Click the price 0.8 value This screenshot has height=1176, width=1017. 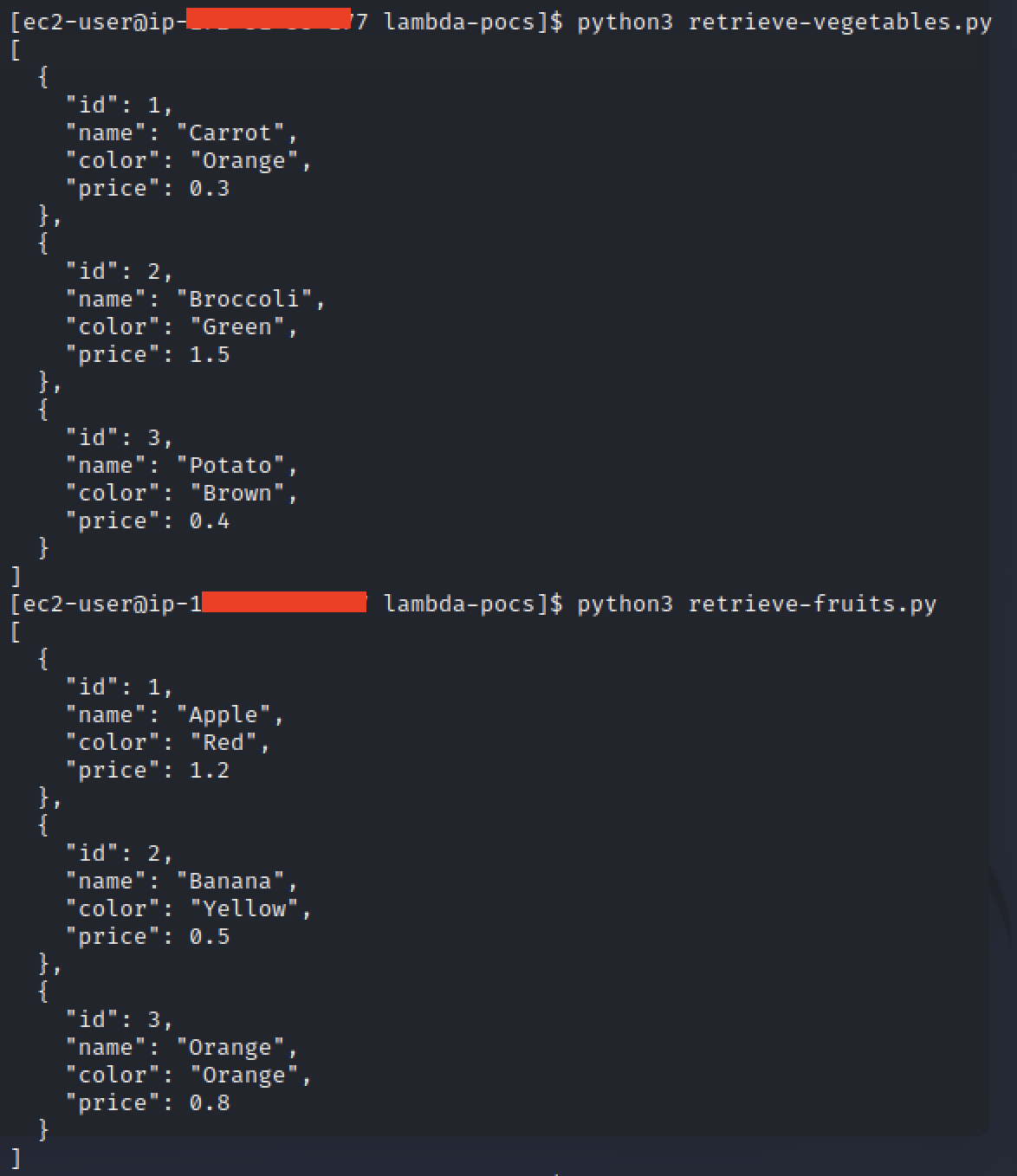coord(210,1102)
